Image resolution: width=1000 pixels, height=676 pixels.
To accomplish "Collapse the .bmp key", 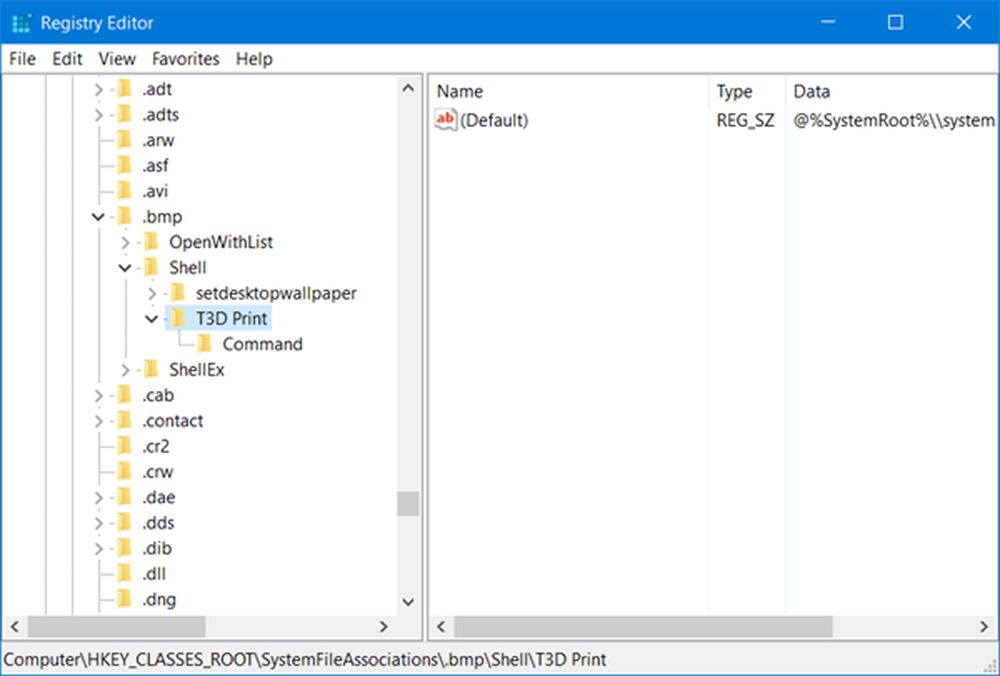I will pos(98,217).
